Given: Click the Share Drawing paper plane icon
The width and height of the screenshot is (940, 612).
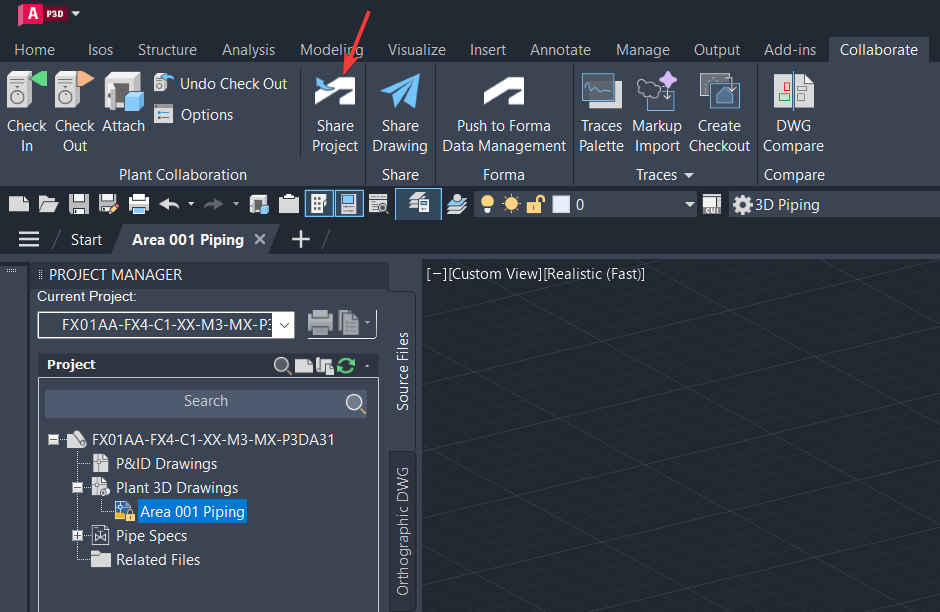Looking at the screenshot, I should [x=400, y=91].
